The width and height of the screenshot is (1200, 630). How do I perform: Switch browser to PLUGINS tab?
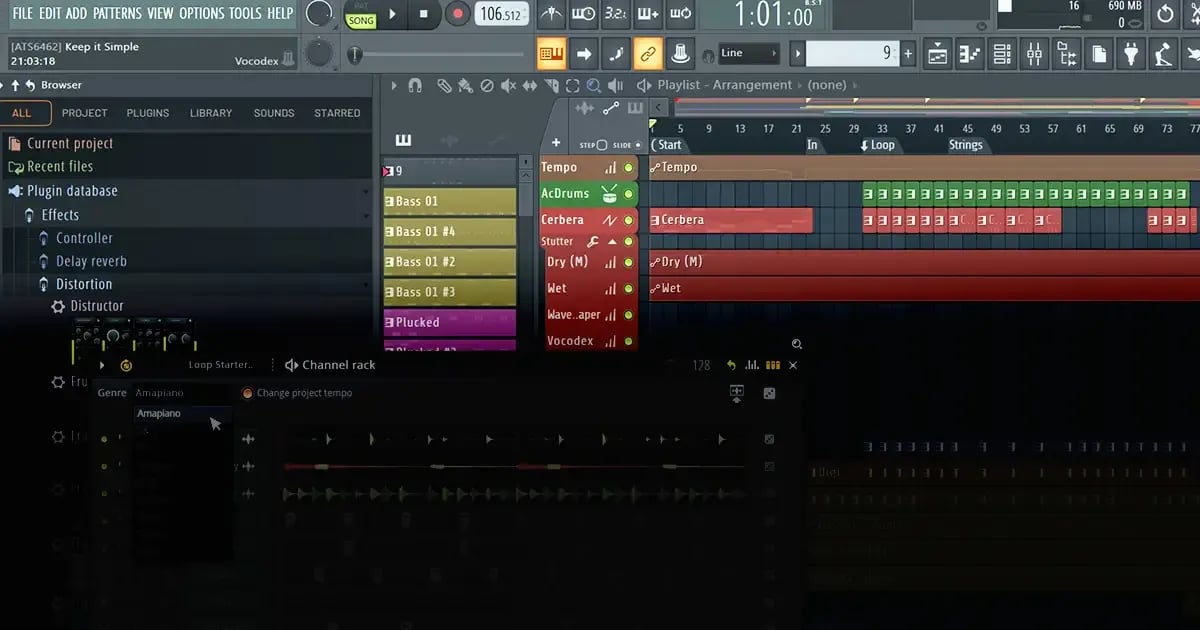tap(148, 113)
